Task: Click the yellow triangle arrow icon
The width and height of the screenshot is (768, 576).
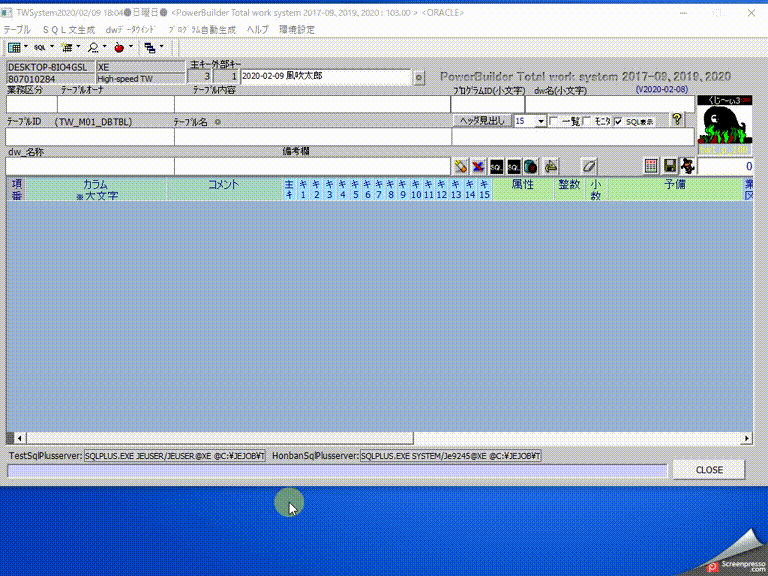Action: coord(551,167)
